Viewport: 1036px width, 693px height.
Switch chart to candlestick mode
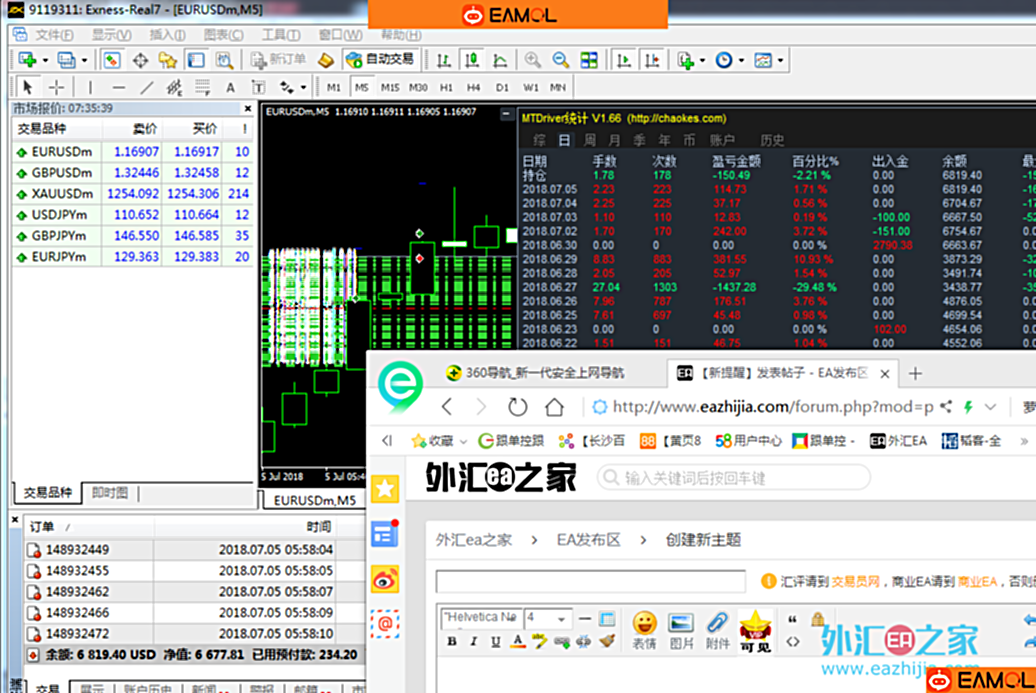click(x=472, y=61)
